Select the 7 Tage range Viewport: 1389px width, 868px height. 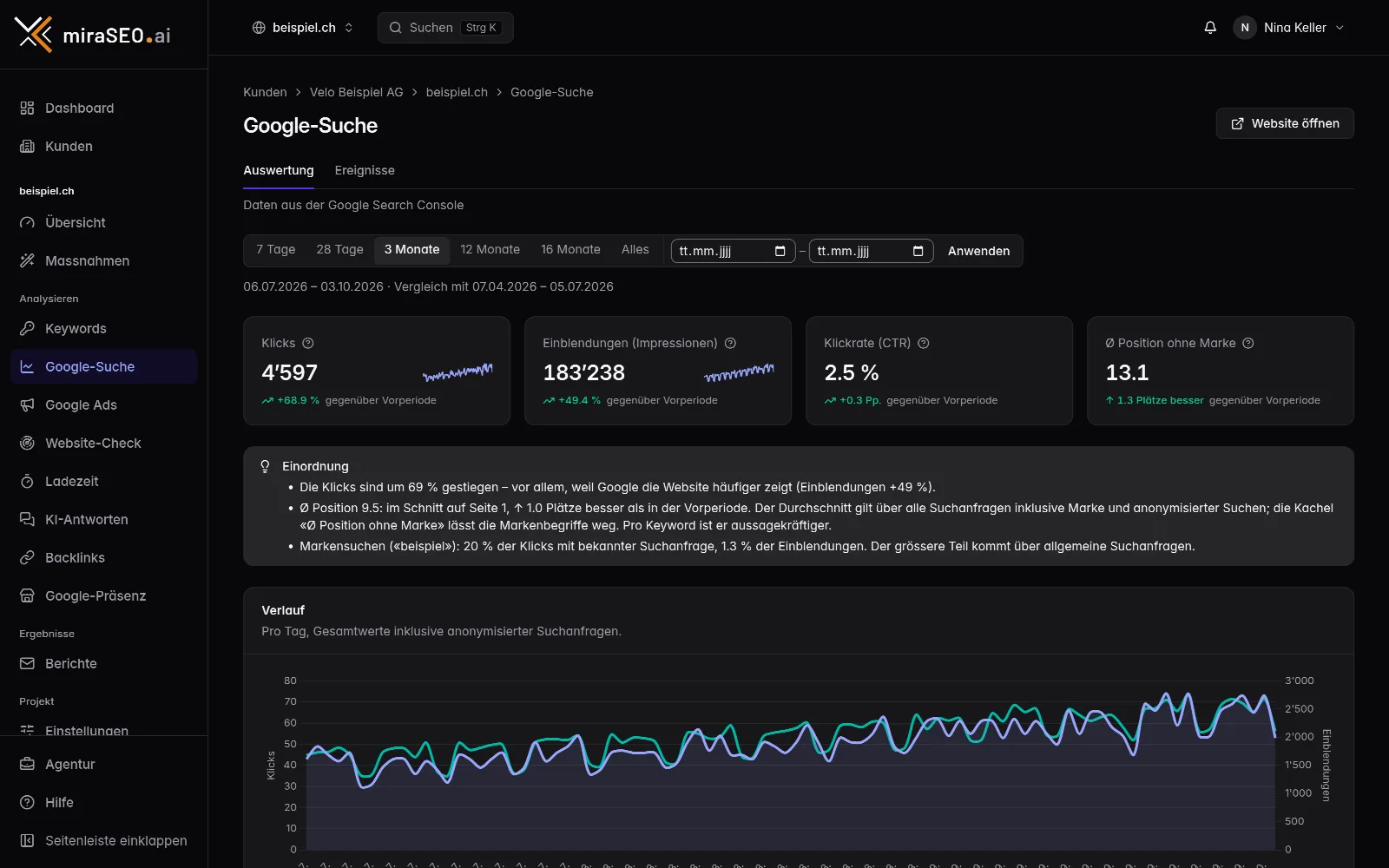276,250
